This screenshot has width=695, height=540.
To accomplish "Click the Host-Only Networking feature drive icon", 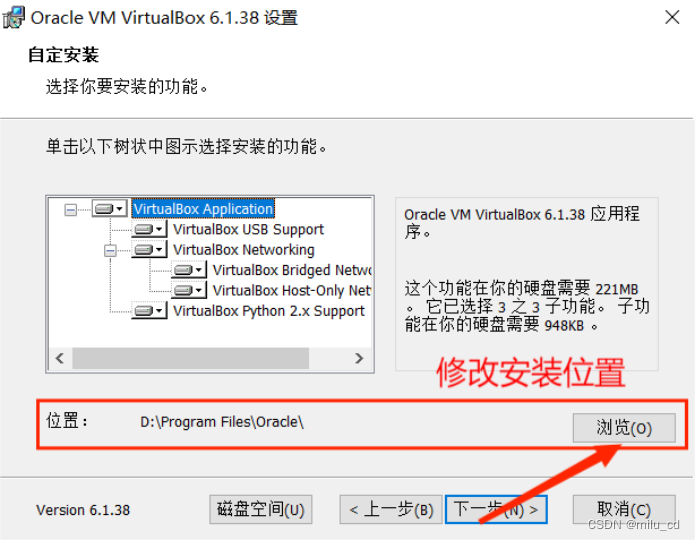I will 189,290.
